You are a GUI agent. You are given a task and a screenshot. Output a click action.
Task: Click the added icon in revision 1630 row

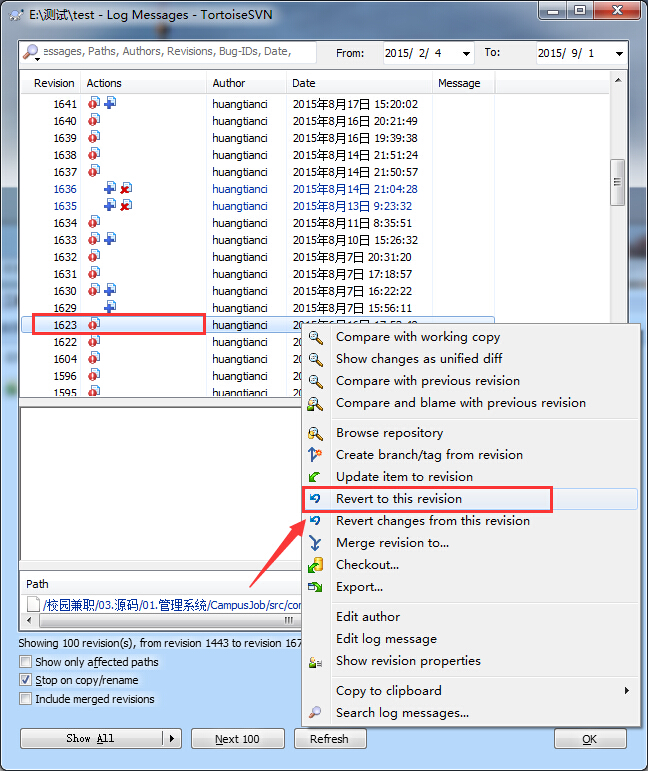(x=110, y=290)
